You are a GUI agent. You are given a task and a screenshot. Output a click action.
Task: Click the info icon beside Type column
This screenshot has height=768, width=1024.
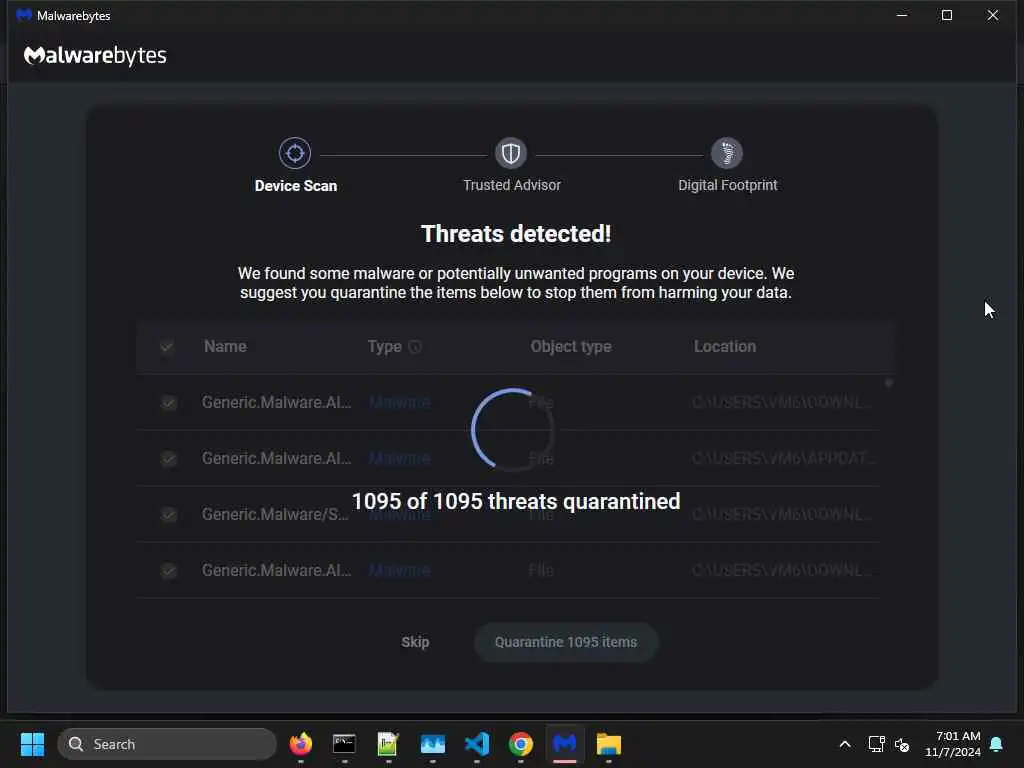click(415, 347)
